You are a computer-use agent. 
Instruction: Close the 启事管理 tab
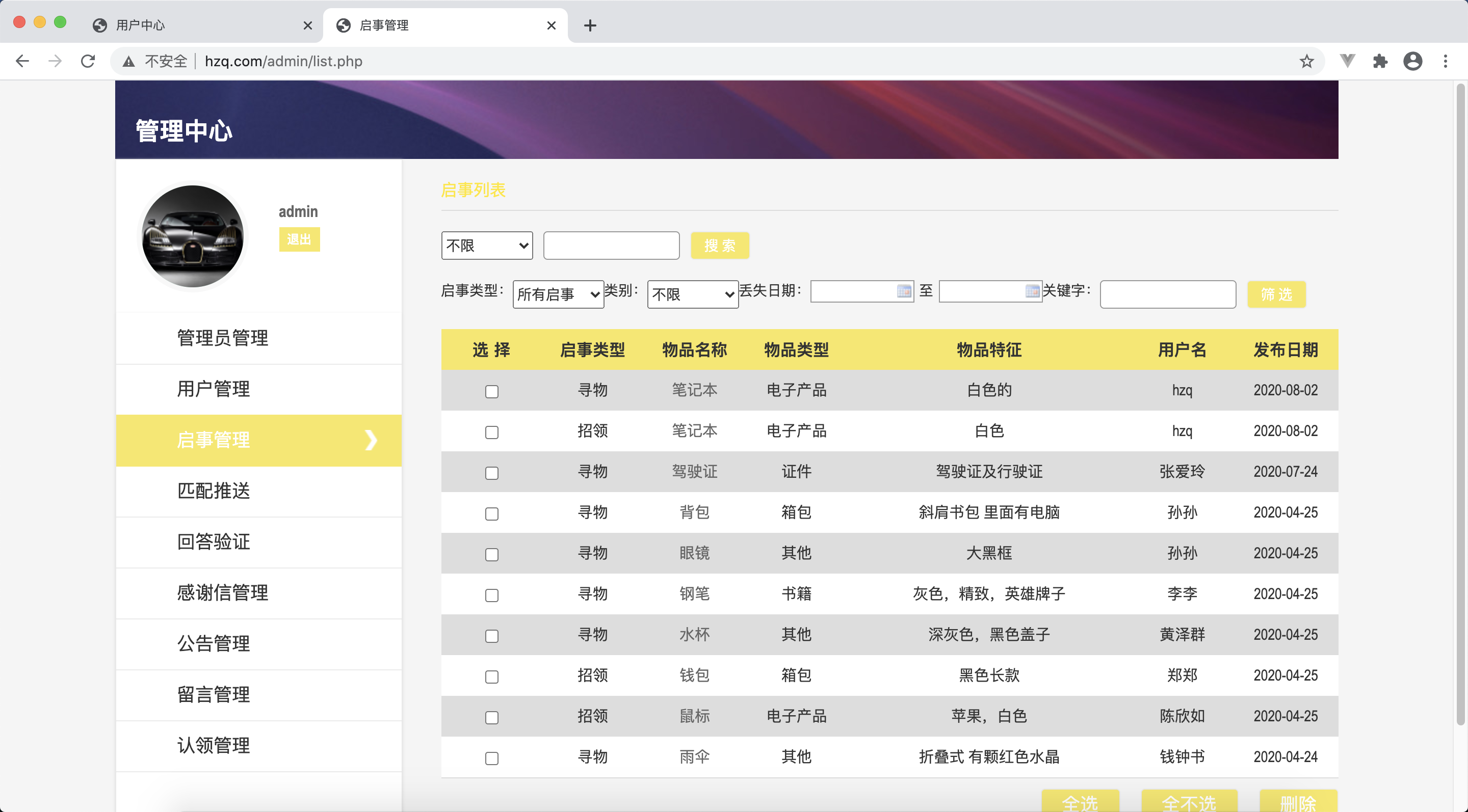point(551,25)
